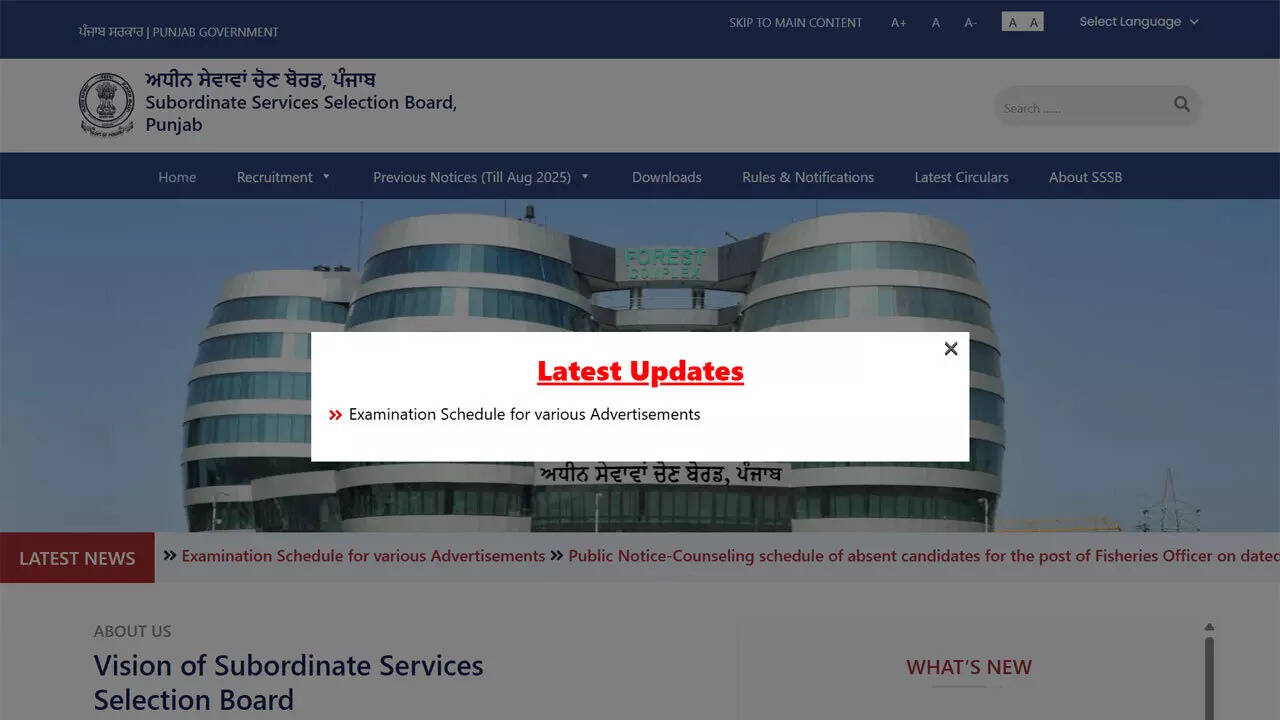Open Examination Schedule link in popup
1280x720 pixels.
click(524, 415)
